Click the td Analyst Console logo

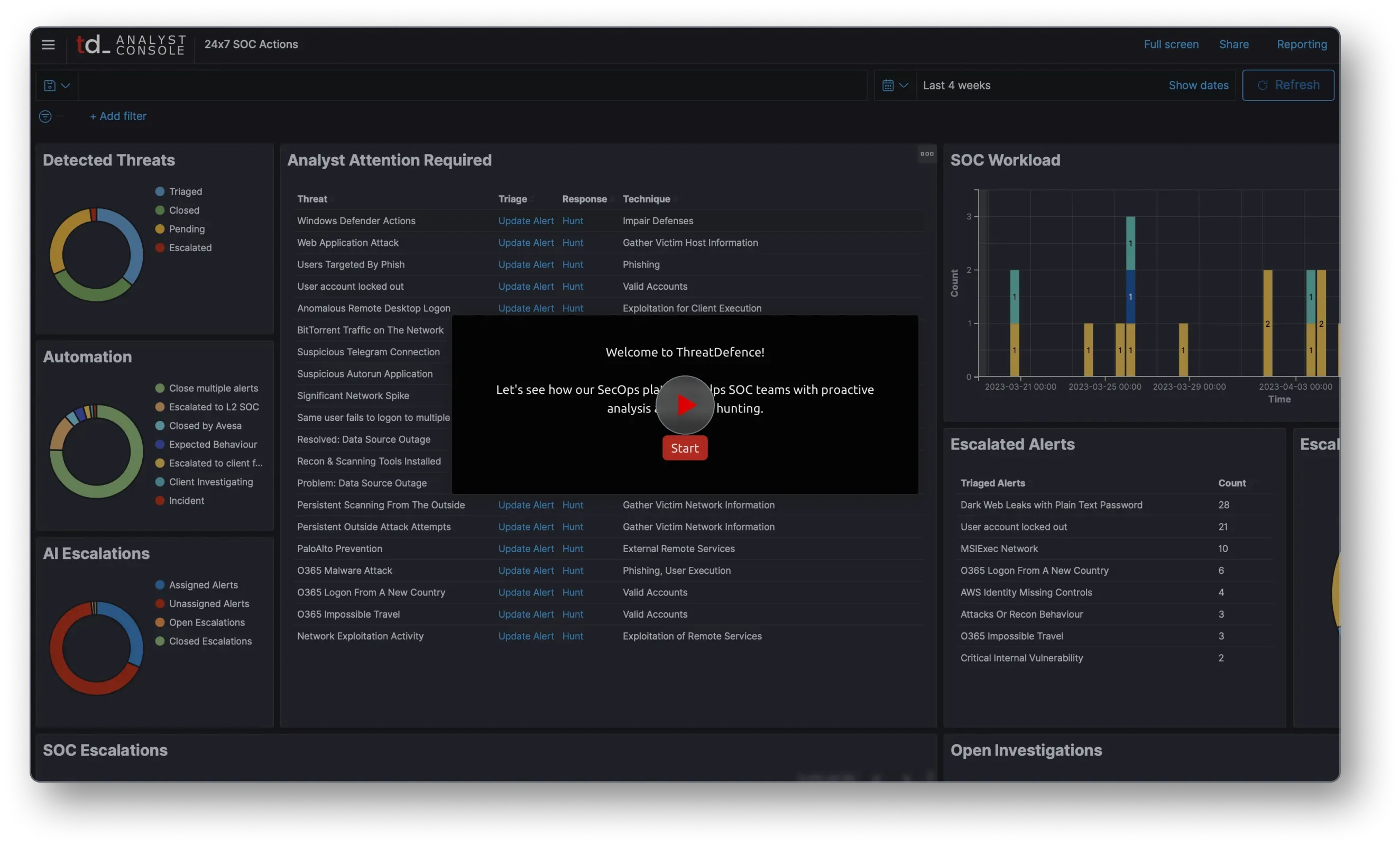click(131, 44)
